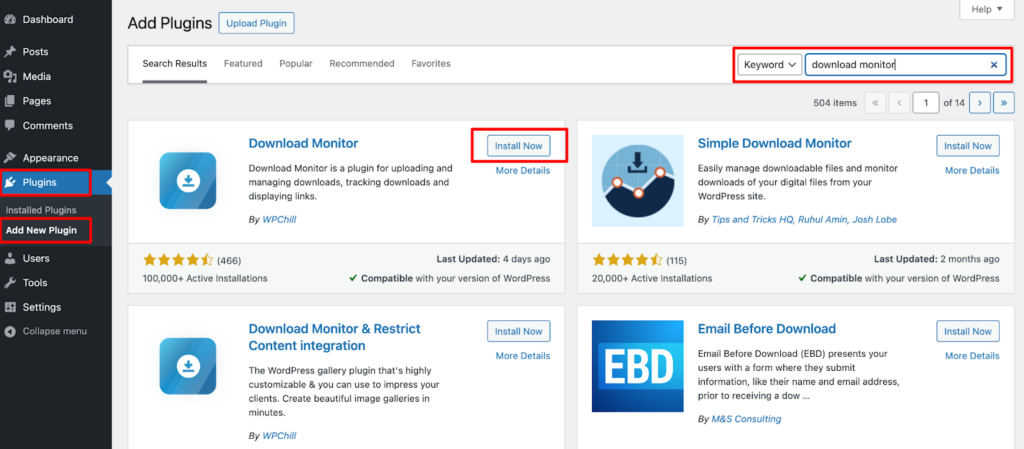Viewport: 1024px width, 449px height.
Task: Switch to the Popular tab
Action: click(296, 63)
